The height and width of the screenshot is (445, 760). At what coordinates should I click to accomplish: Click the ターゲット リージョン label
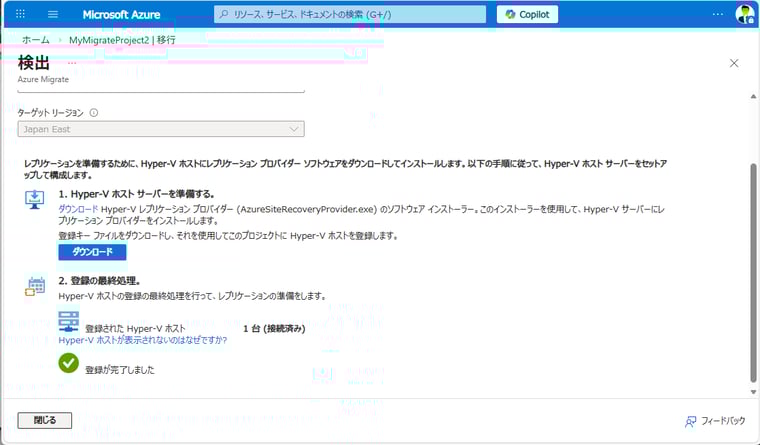[50, 112]
